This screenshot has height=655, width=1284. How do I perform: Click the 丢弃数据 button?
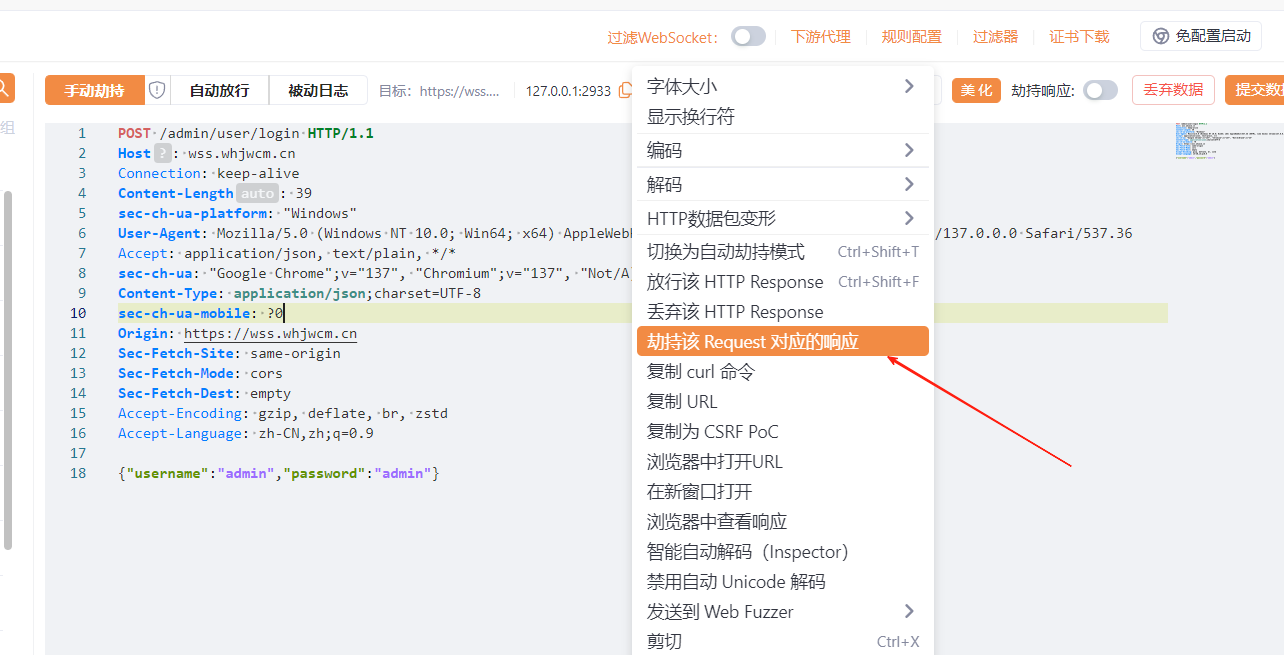(1172, 90)
